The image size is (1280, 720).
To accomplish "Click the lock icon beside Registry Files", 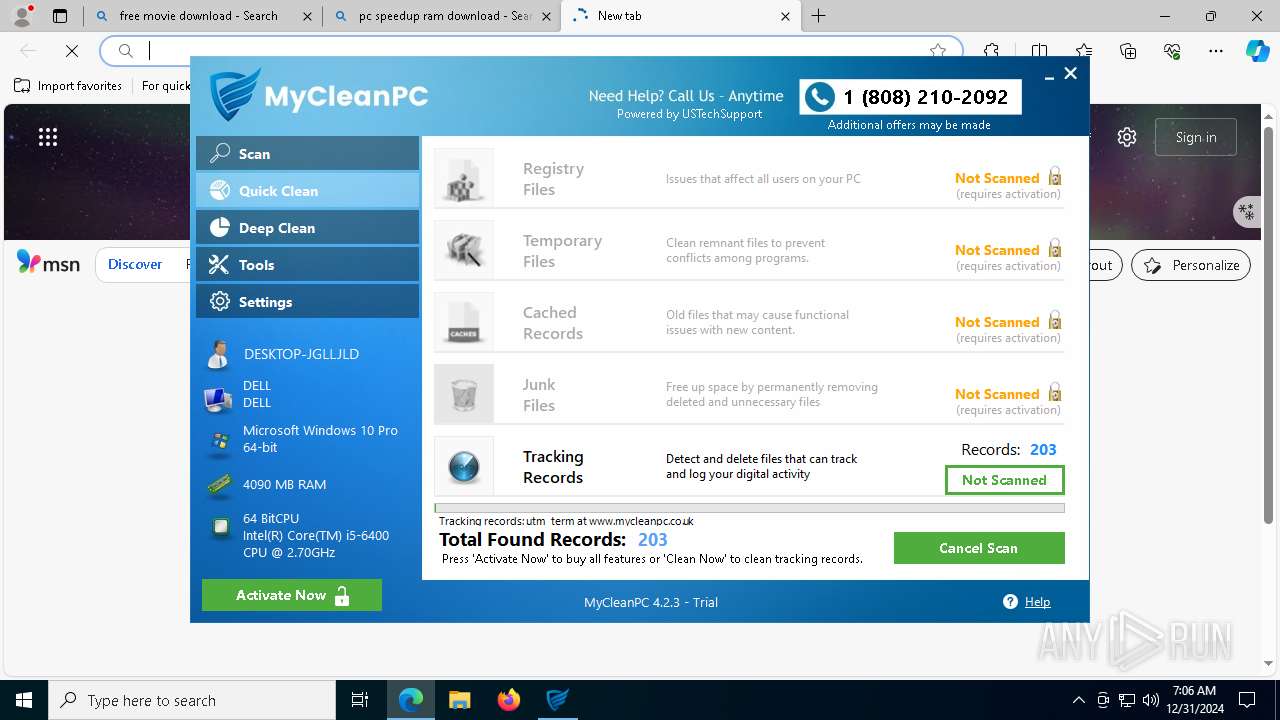I will point(1054,177).
